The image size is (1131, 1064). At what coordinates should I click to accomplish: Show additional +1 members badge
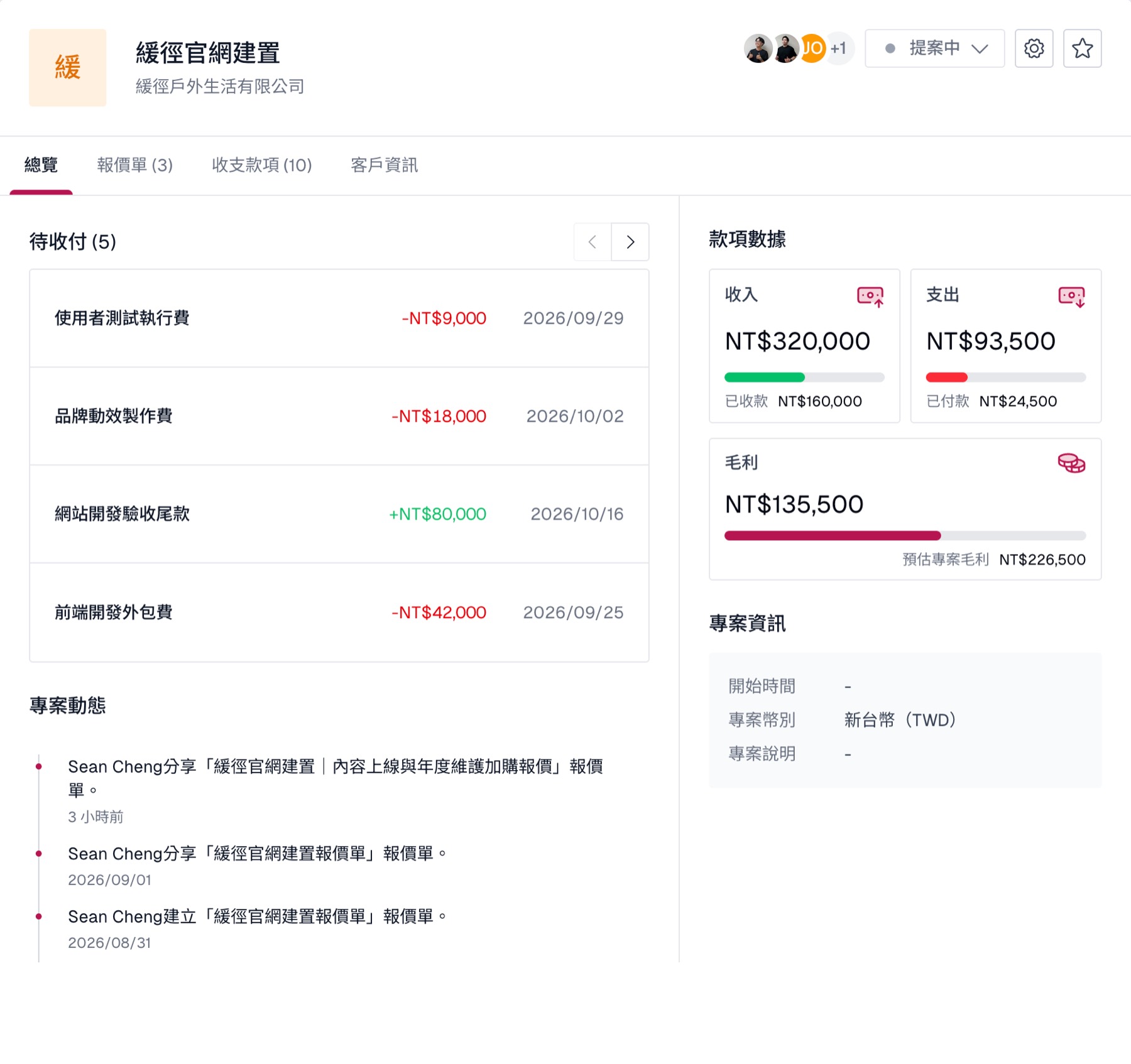tap(839, 48)
